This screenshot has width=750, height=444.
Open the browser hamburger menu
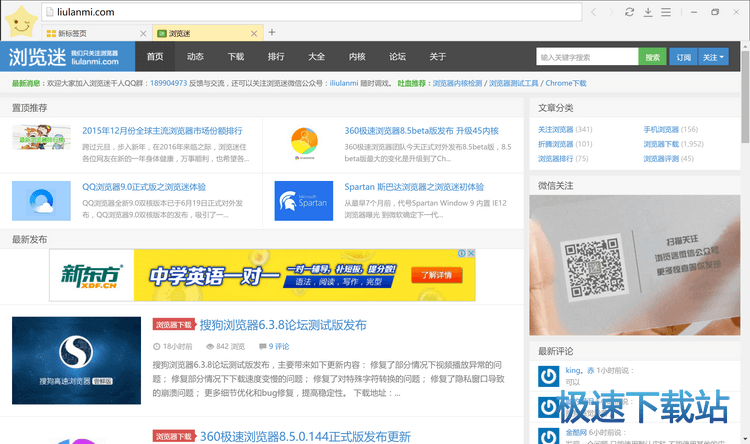click(666, 12)
